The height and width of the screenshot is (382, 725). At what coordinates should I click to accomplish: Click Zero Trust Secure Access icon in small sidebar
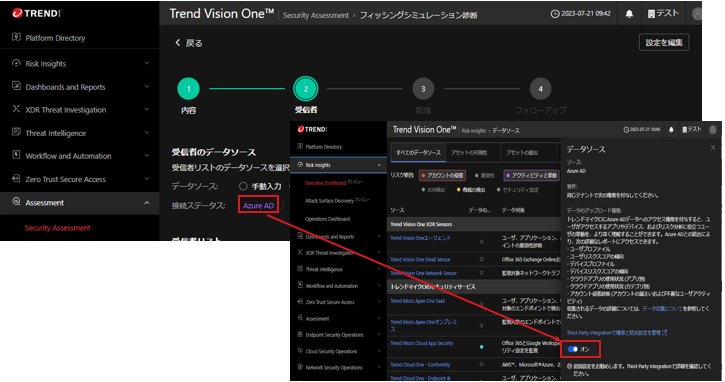click(300, 302)
